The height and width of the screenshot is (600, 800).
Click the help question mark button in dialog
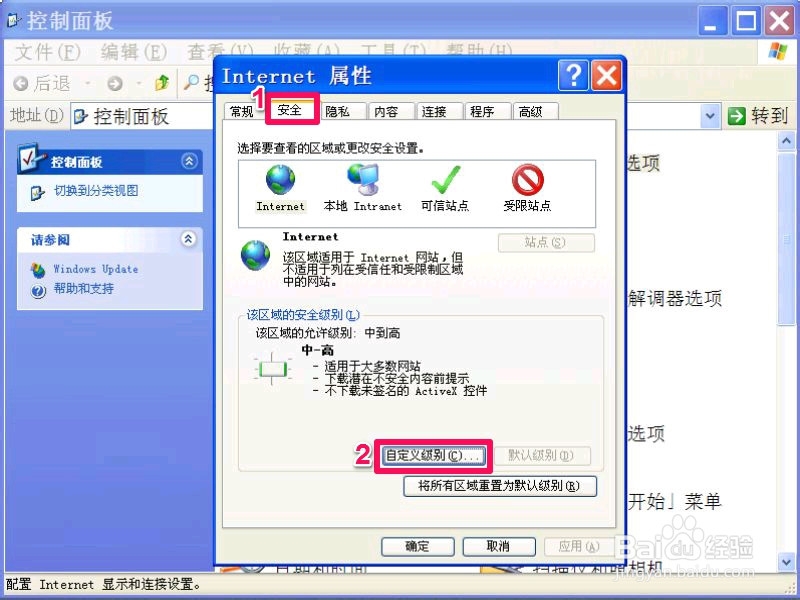coord(573,76)
